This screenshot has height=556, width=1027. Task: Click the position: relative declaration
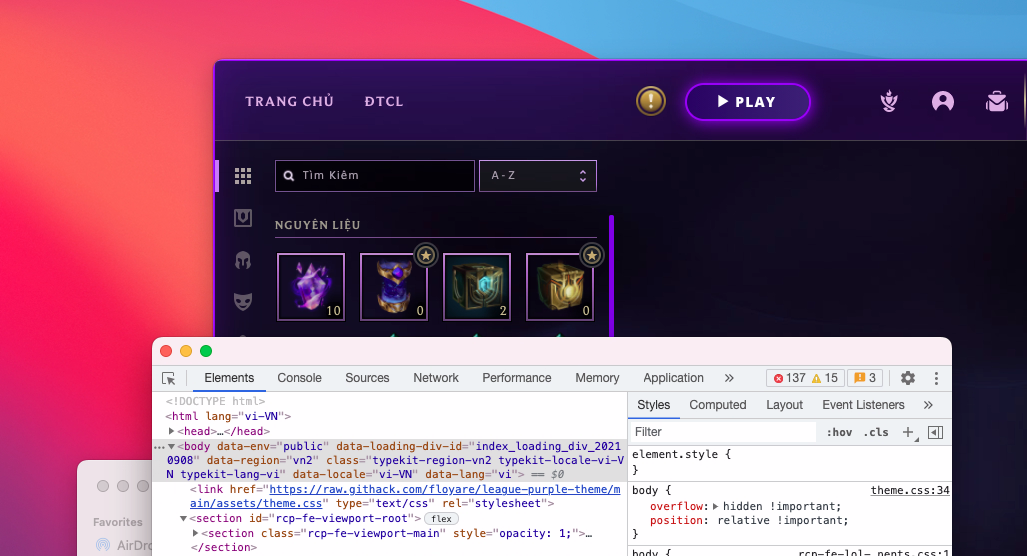(x=749, y=520)
